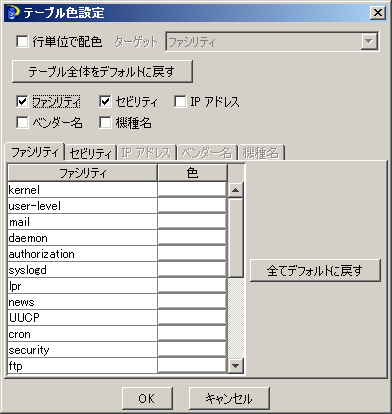Select the syslogd row

coord(82,270)
